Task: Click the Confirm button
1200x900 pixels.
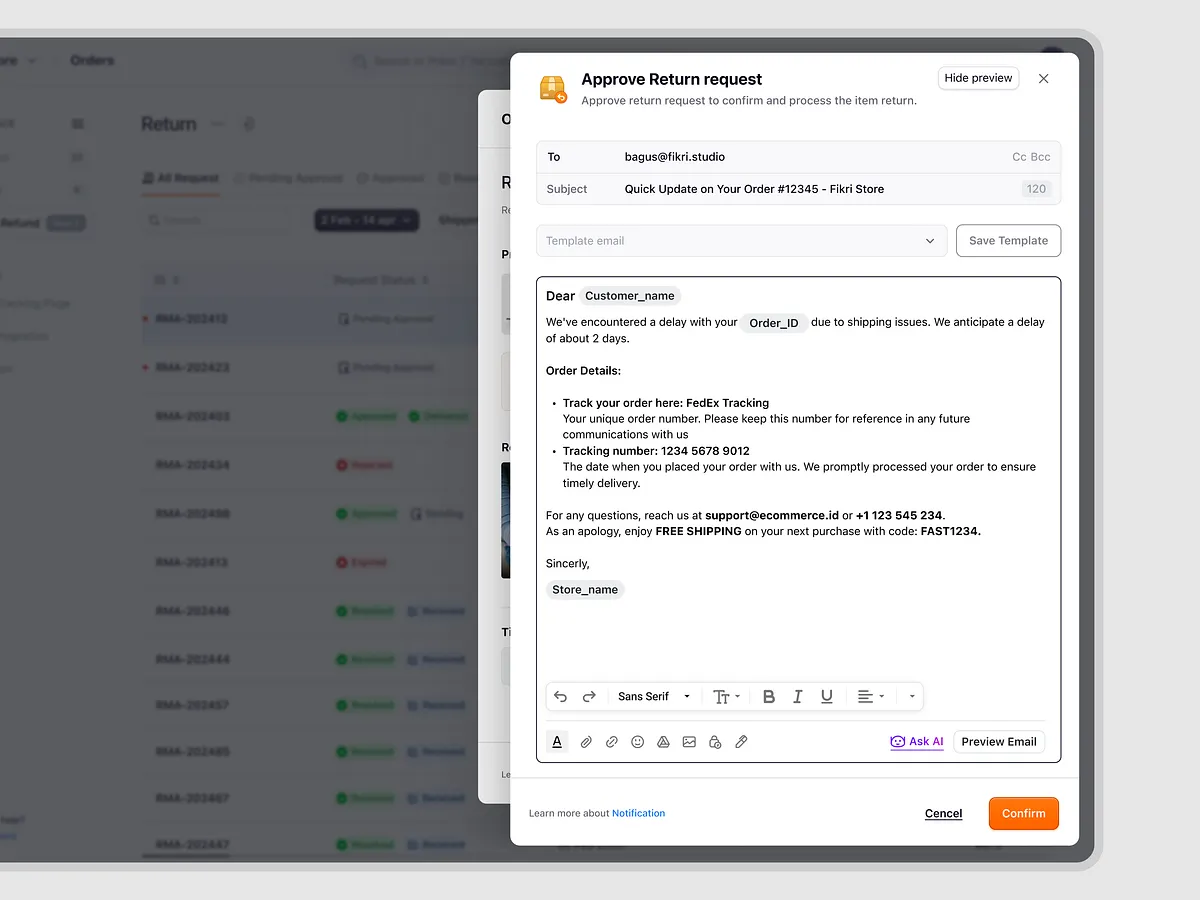Action: pyautogui.click(x=1023, y=813)
